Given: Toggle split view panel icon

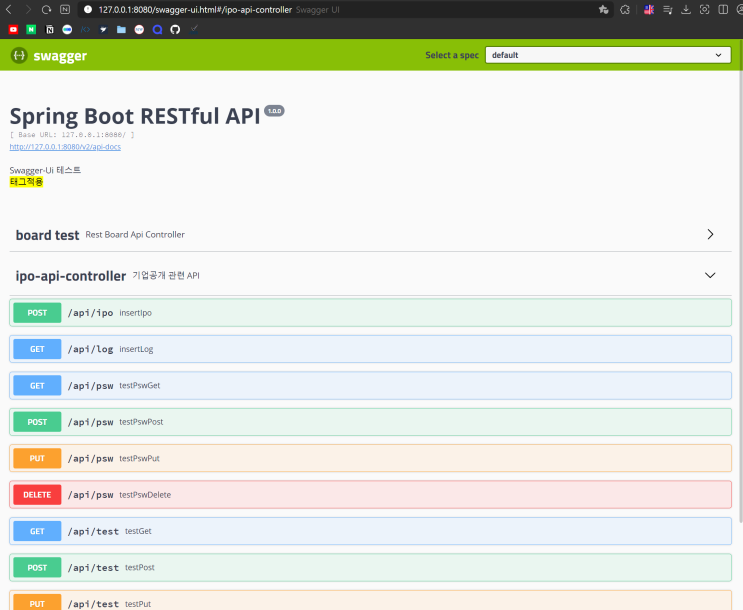Looking at the screenshot, I should pos(723,9).
